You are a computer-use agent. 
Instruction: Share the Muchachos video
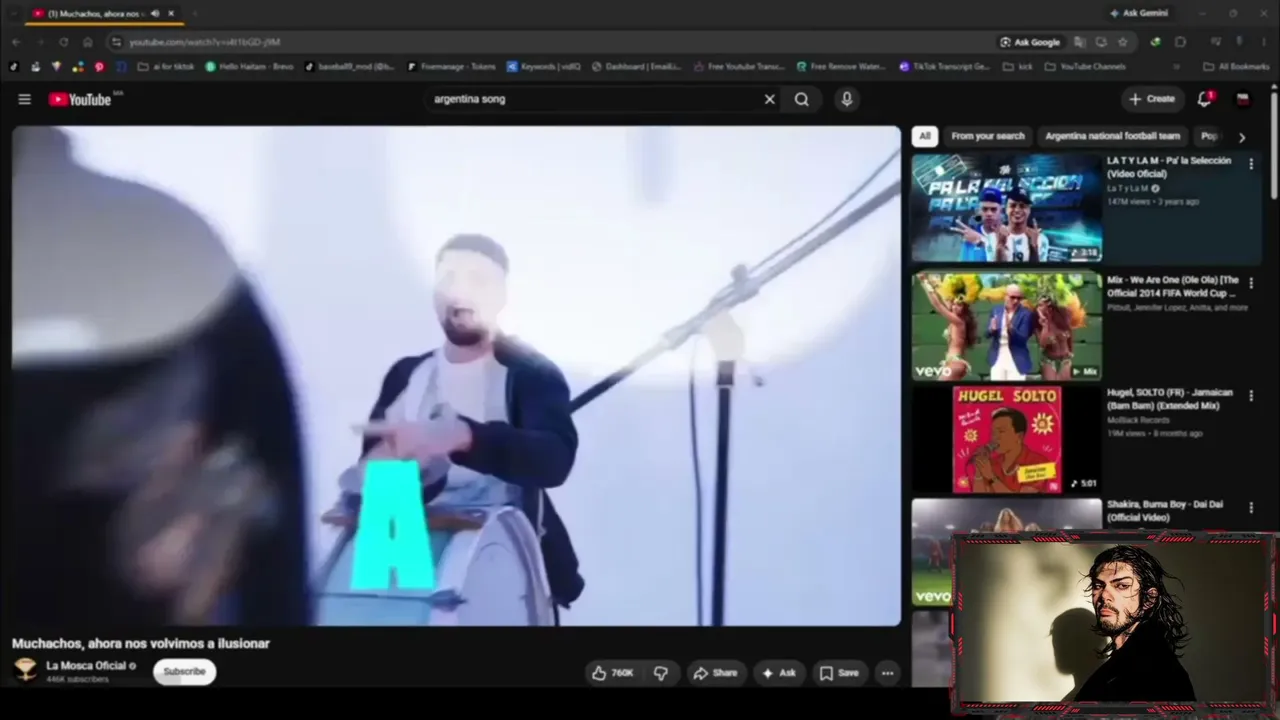[715, 673]
